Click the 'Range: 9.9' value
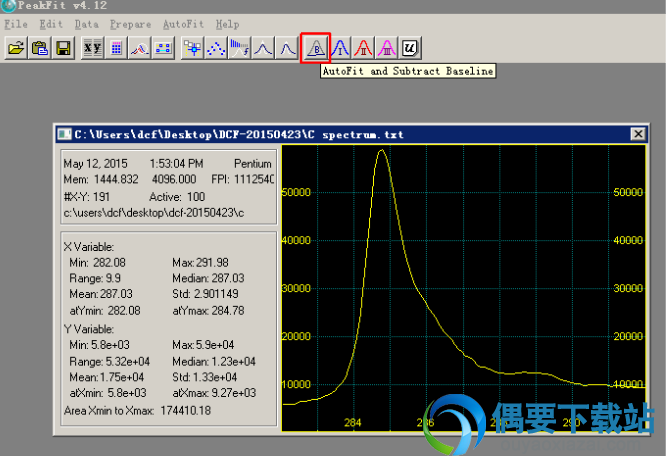Viewport: 666px width, 456px height. pyautogui.click(x=95, y=279)
